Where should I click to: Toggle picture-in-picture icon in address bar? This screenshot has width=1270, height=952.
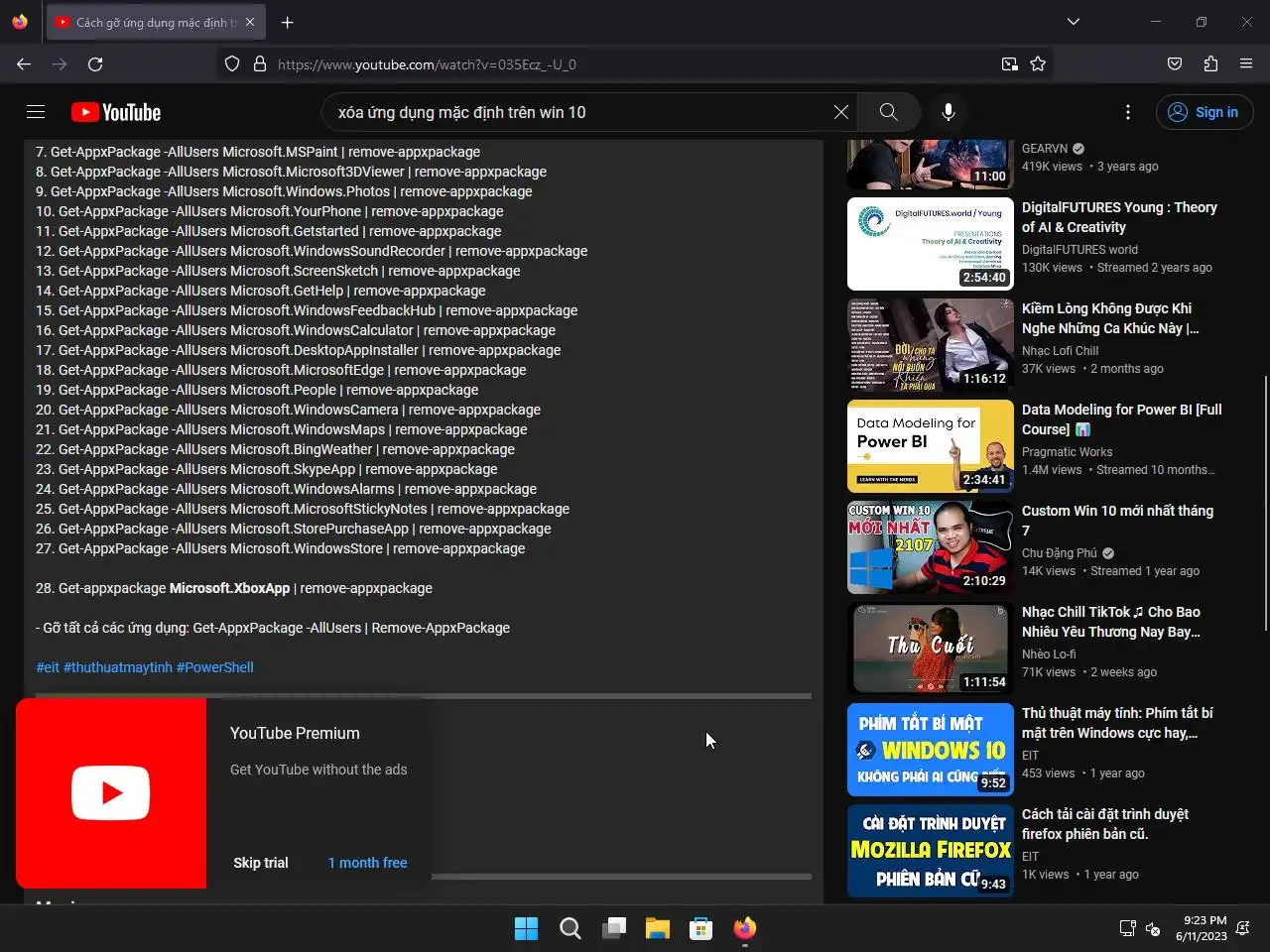[1010, 64]
